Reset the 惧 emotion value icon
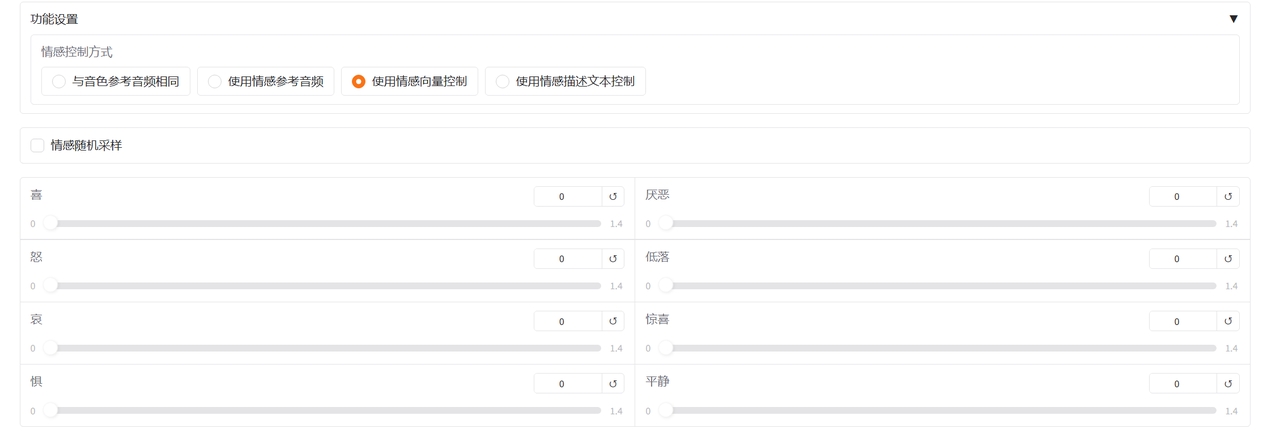The width and height of the screenshot is (1280, 437). point(613,384)
